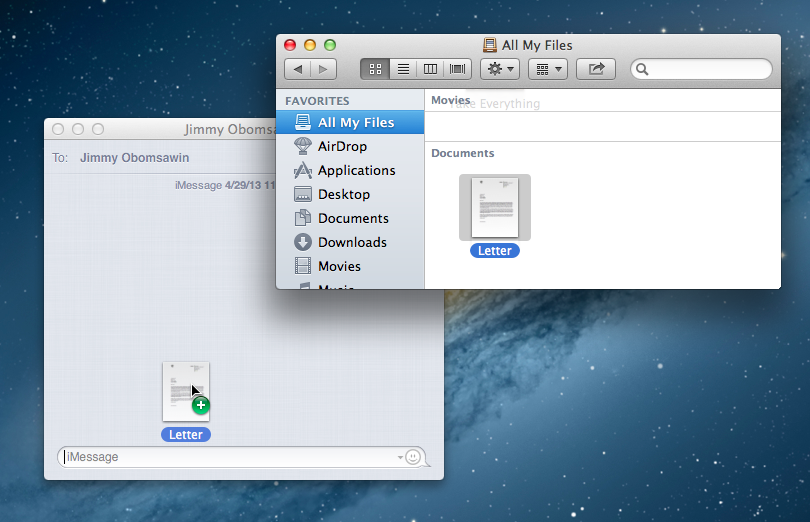810x522 pixels.
Task: Click the Desktop icon in sidebar
Action: coord(303,194)
